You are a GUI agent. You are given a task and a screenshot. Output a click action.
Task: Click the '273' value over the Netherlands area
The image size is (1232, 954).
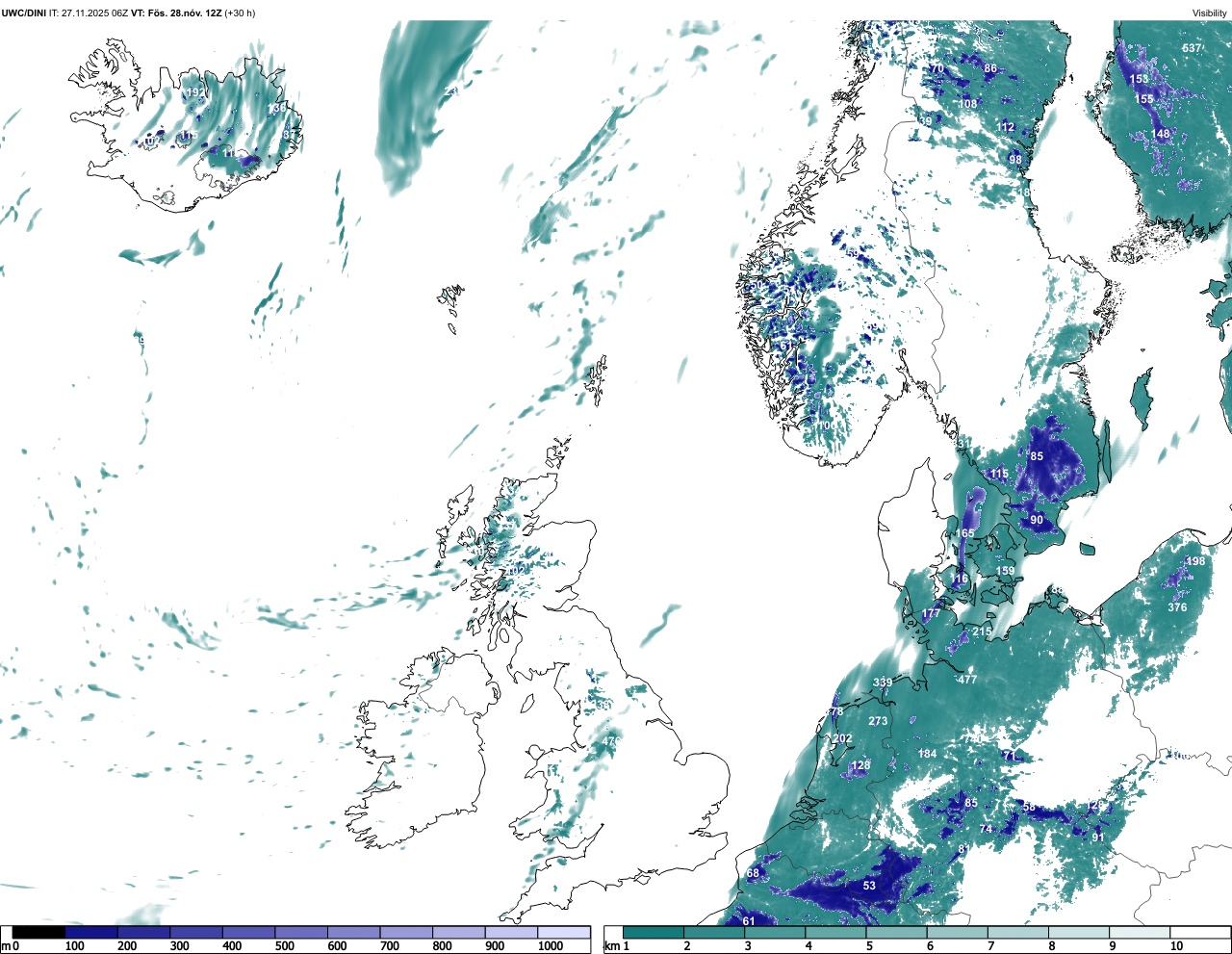pyautogui.click(x=878, y=721)
